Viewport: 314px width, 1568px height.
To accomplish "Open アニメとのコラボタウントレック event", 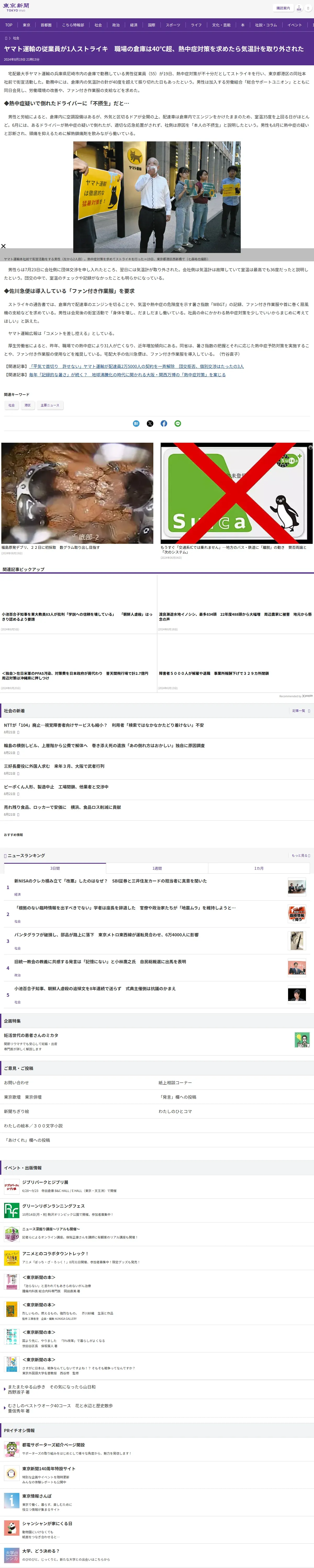I will pos(55,1253).
